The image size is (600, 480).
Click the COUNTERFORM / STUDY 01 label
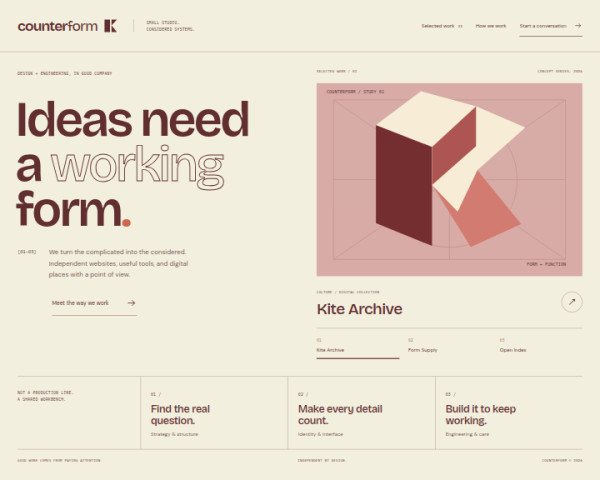coord(355,92)
